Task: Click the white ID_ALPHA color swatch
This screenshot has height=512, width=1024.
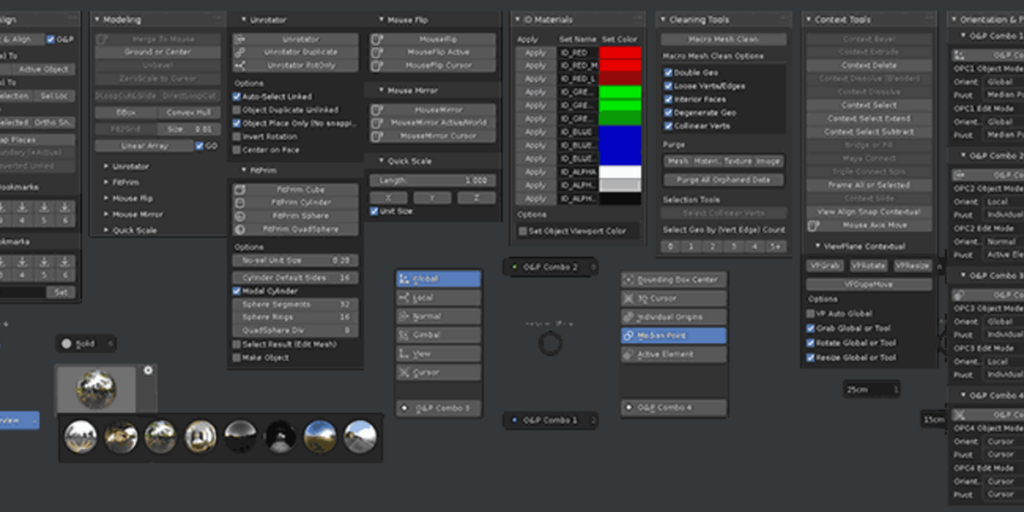Action: coord(620,172)
